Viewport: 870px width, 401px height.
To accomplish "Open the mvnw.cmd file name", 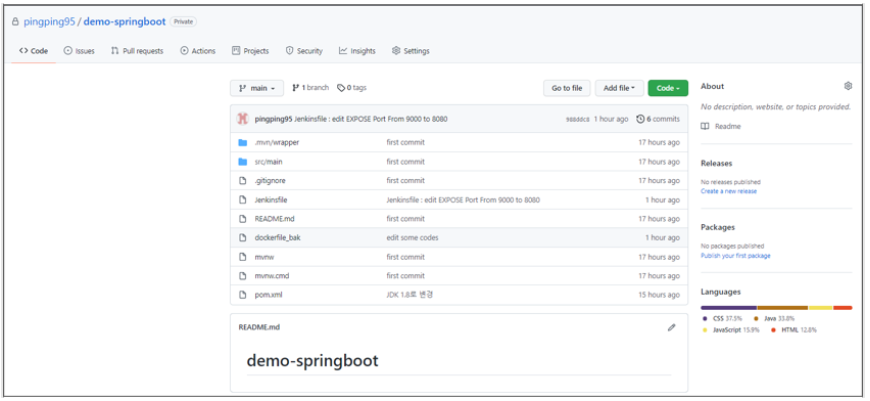I will (272, 276).
